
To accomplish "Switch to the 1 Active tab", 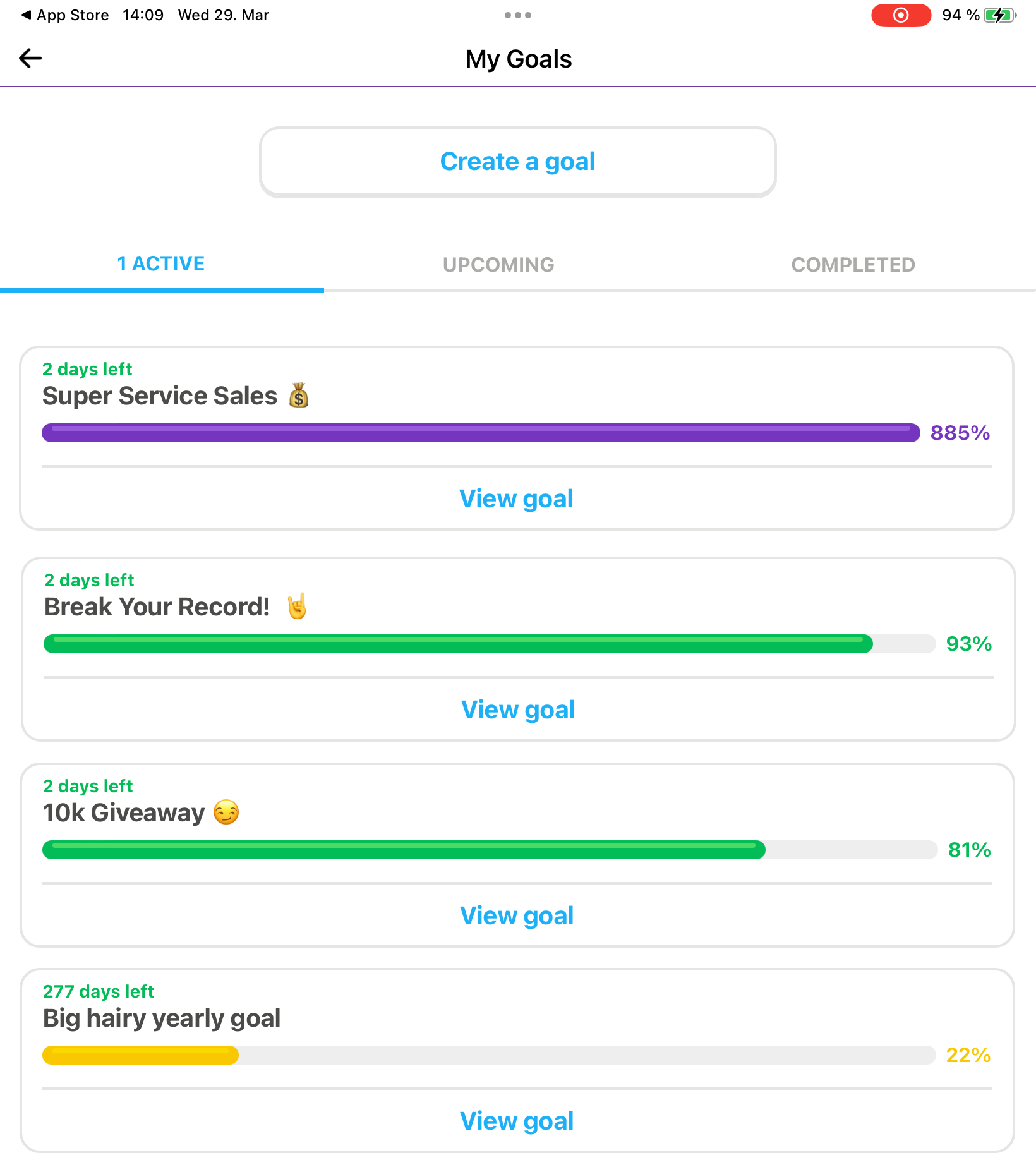I will pyautogui.click(x=161, y=264).
